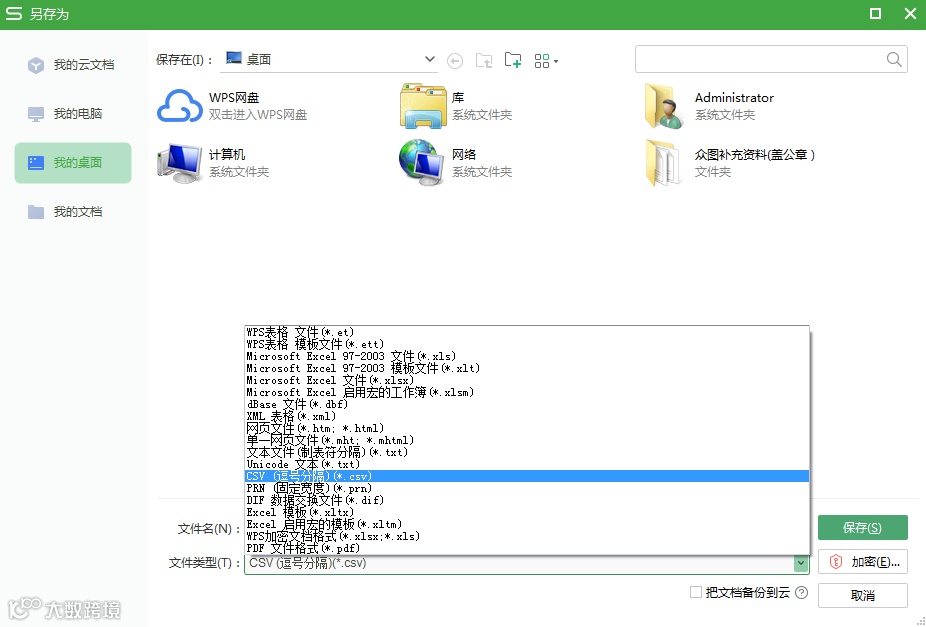Choose 文本文件(制表符分隔)(*.txt) type
This screenshot has height=627, width=926.
pyautogui.click(x=527, y=452)
